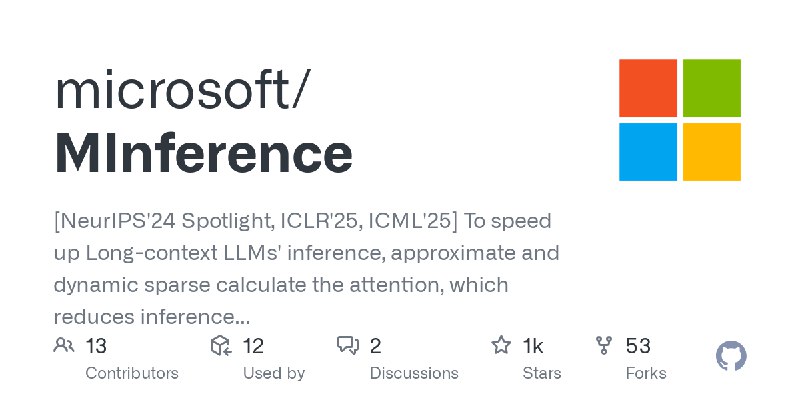Open the MInference repository title
The height and width of the screenshot is (400, 800).
[x=203, y=153]
